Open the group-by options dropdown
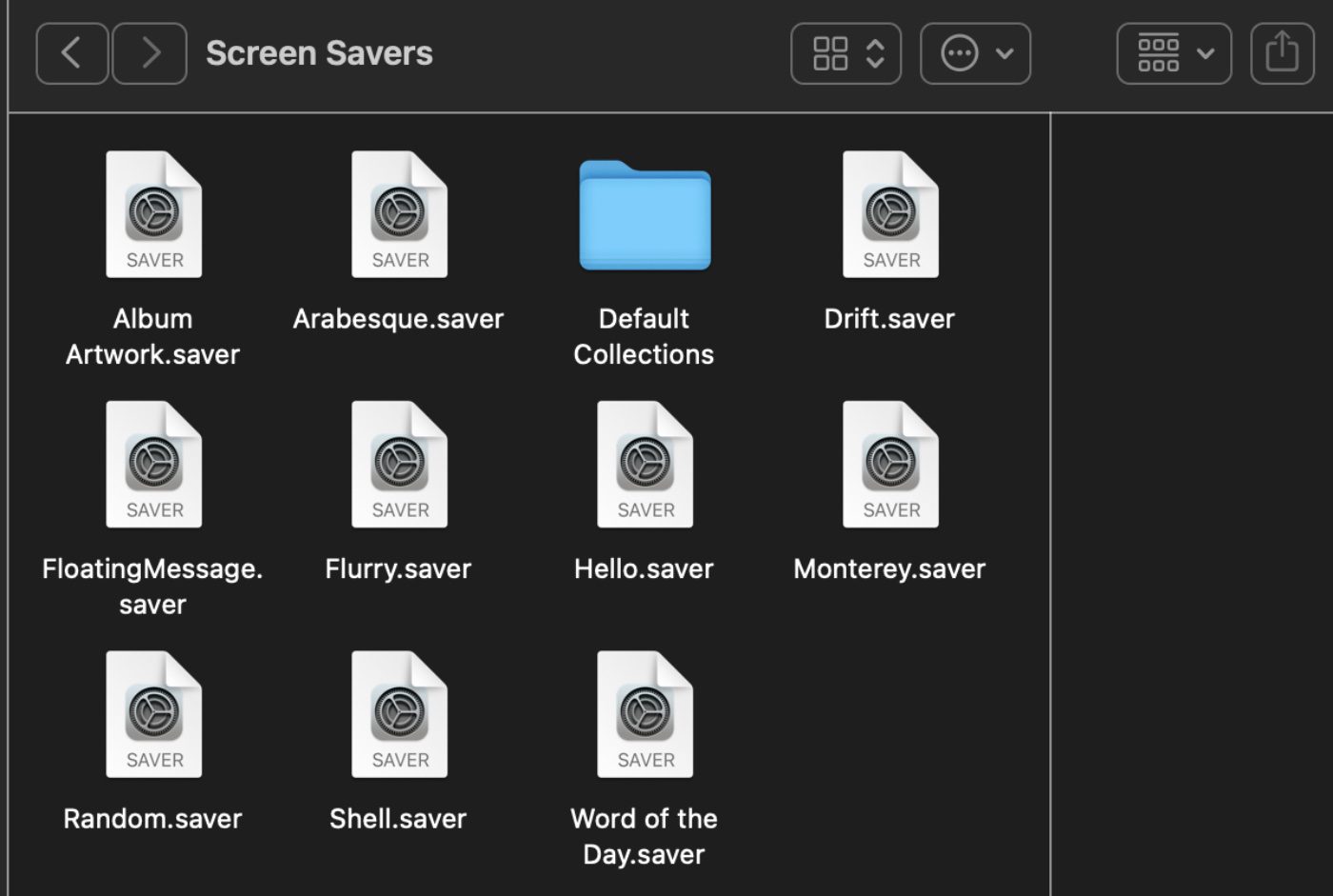 pos(1173,53)
